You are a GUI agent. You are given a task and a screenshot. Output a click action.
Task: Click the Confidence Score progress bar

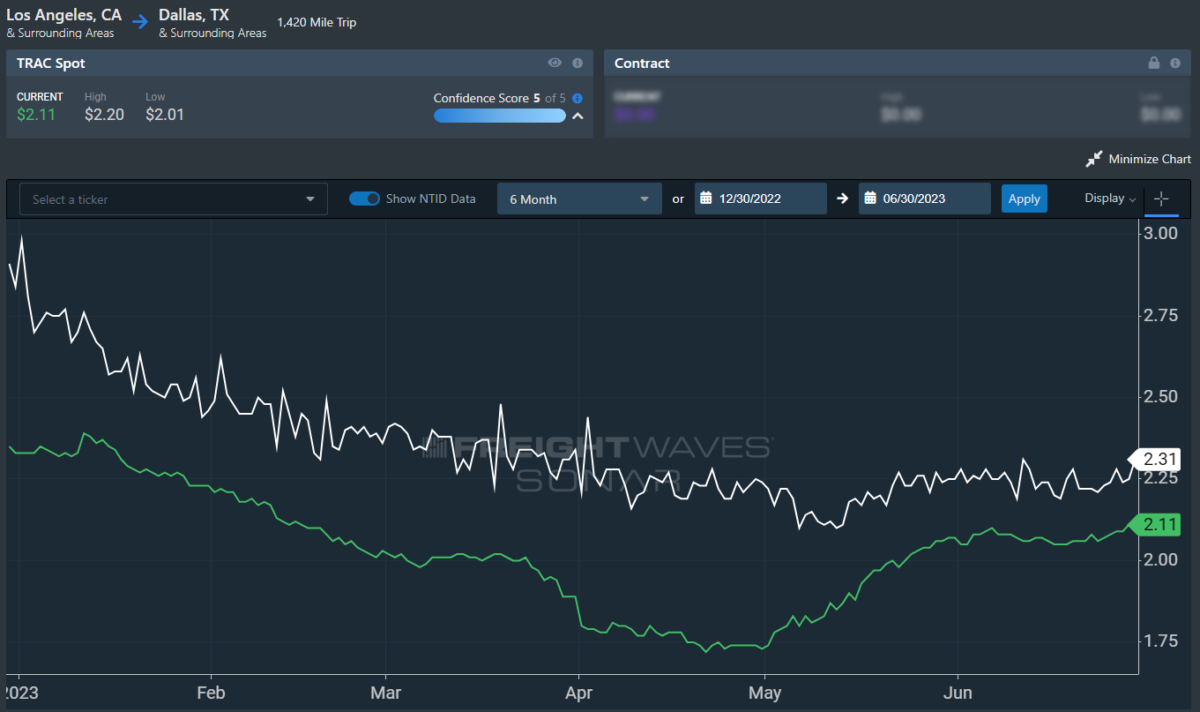click(x=500, y=116)
